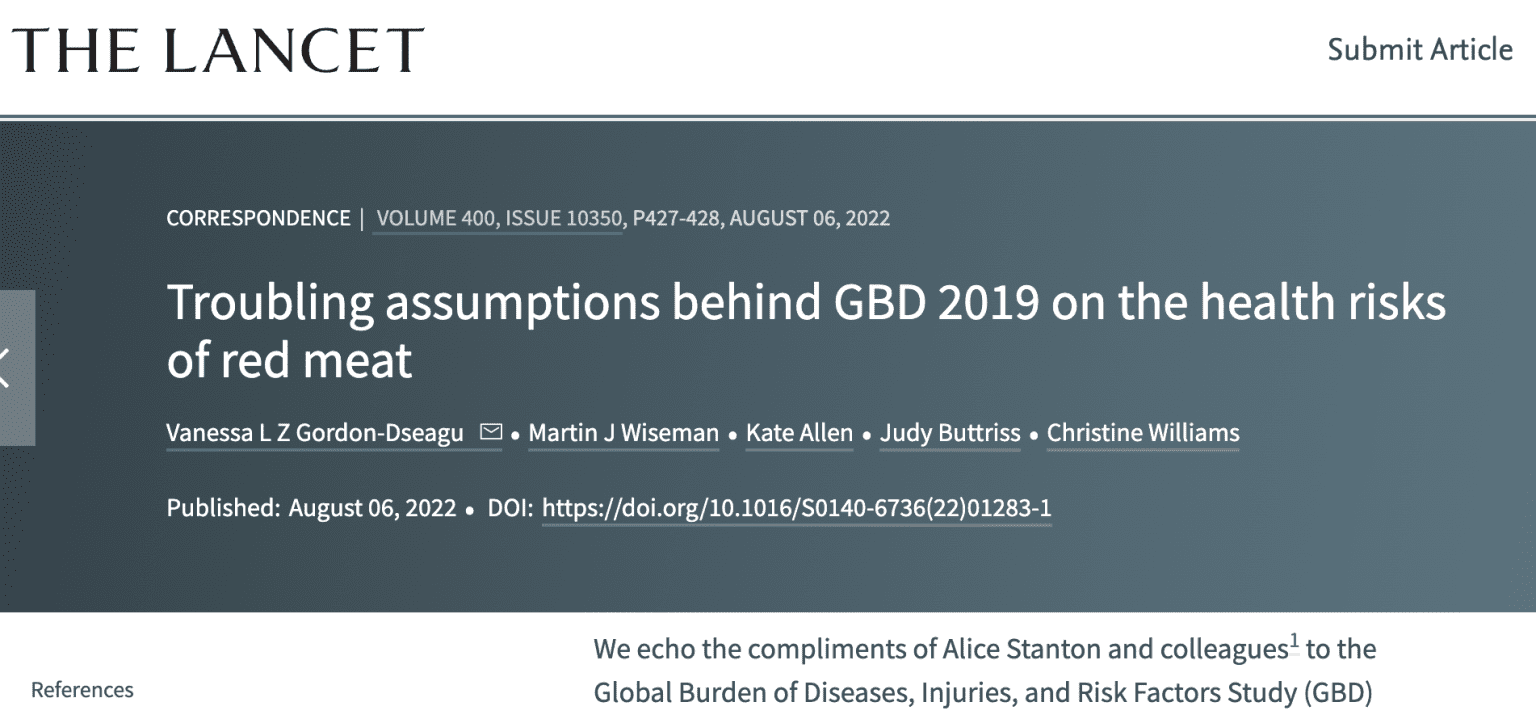Open The Lancet logo homepage
This screenshot has height=719, width=1536.
pyautogui.click(x=218, y=49)
